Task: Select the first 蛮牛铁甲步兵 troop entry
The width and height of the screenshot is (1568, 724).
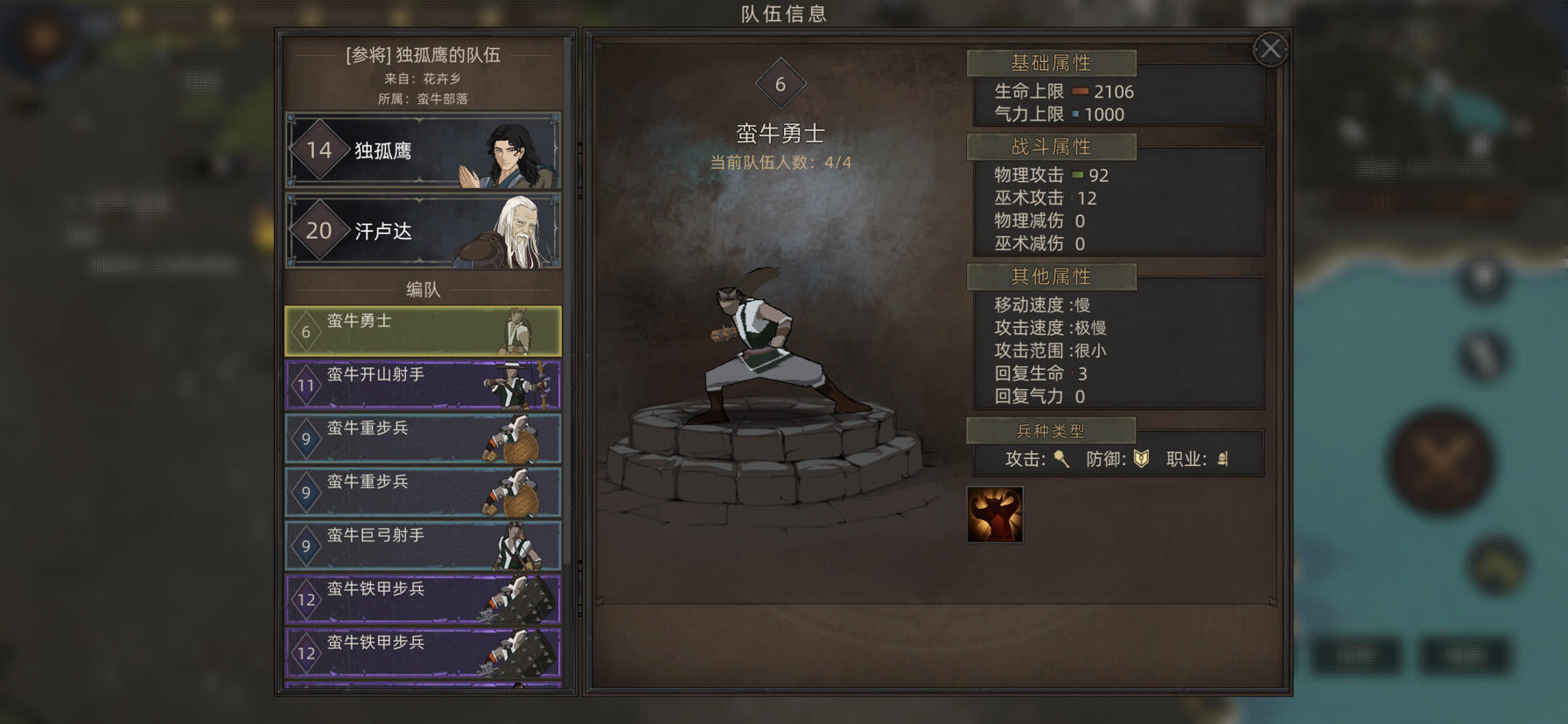Action: (423, 599)
